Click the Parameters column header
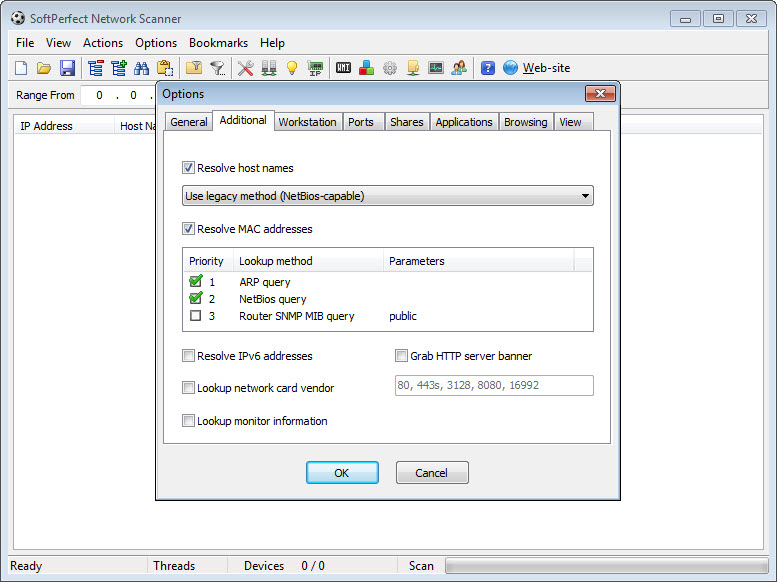 point(479,261)
